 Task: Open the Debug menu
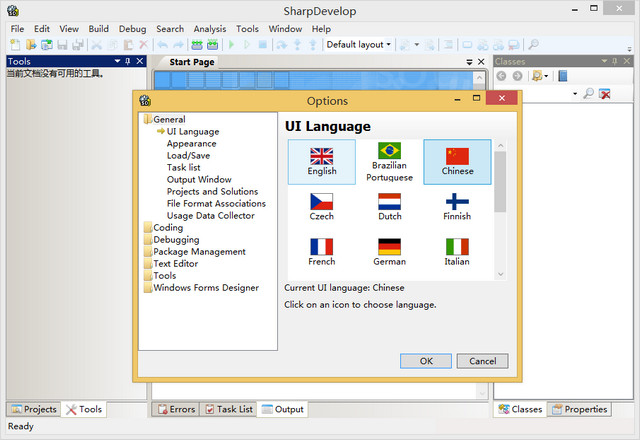tap(132, 29)
